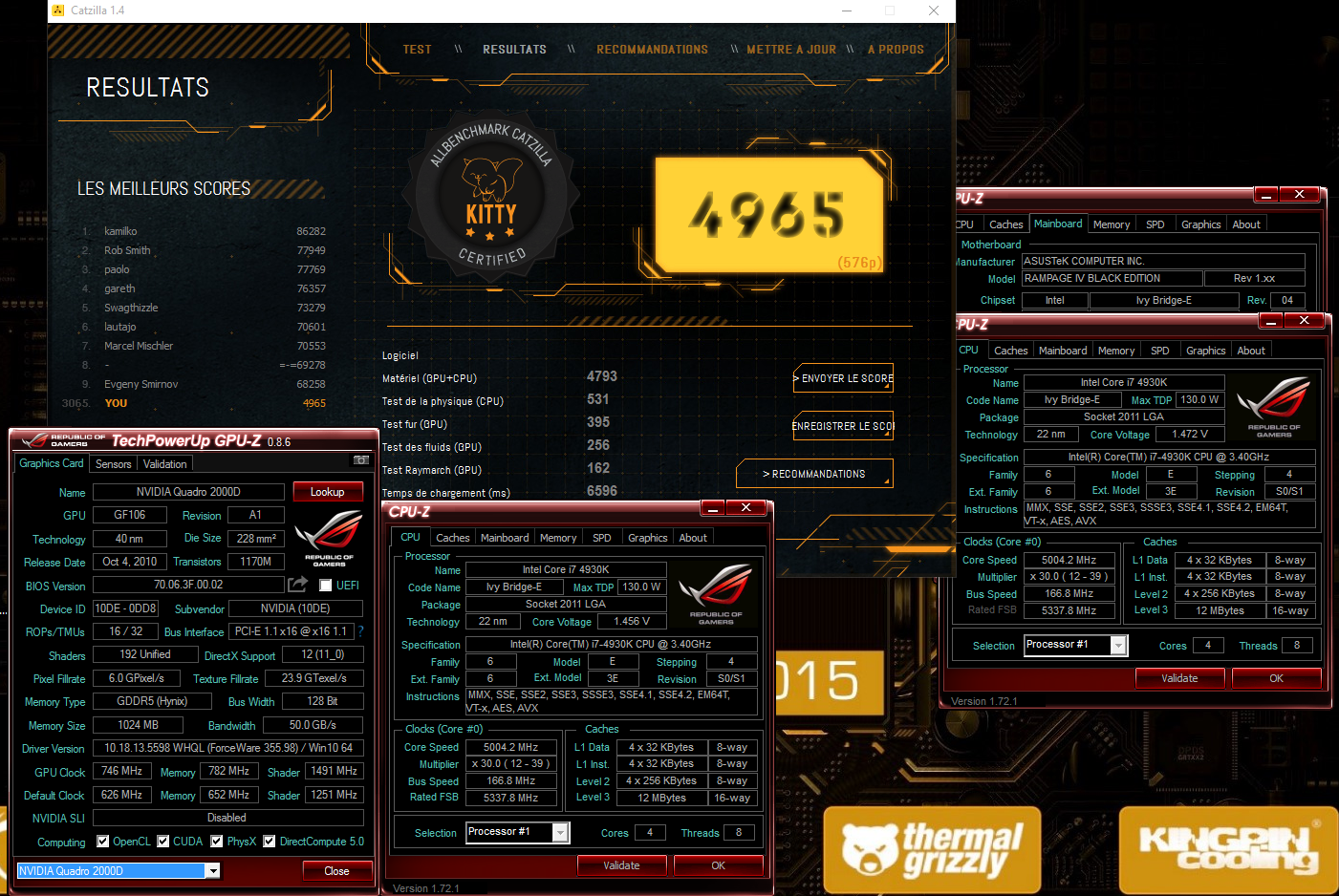This screenshot has height=896, width=1339.
Task: Click the Bus Interface question mark icon
Action: tap(360, 630)
